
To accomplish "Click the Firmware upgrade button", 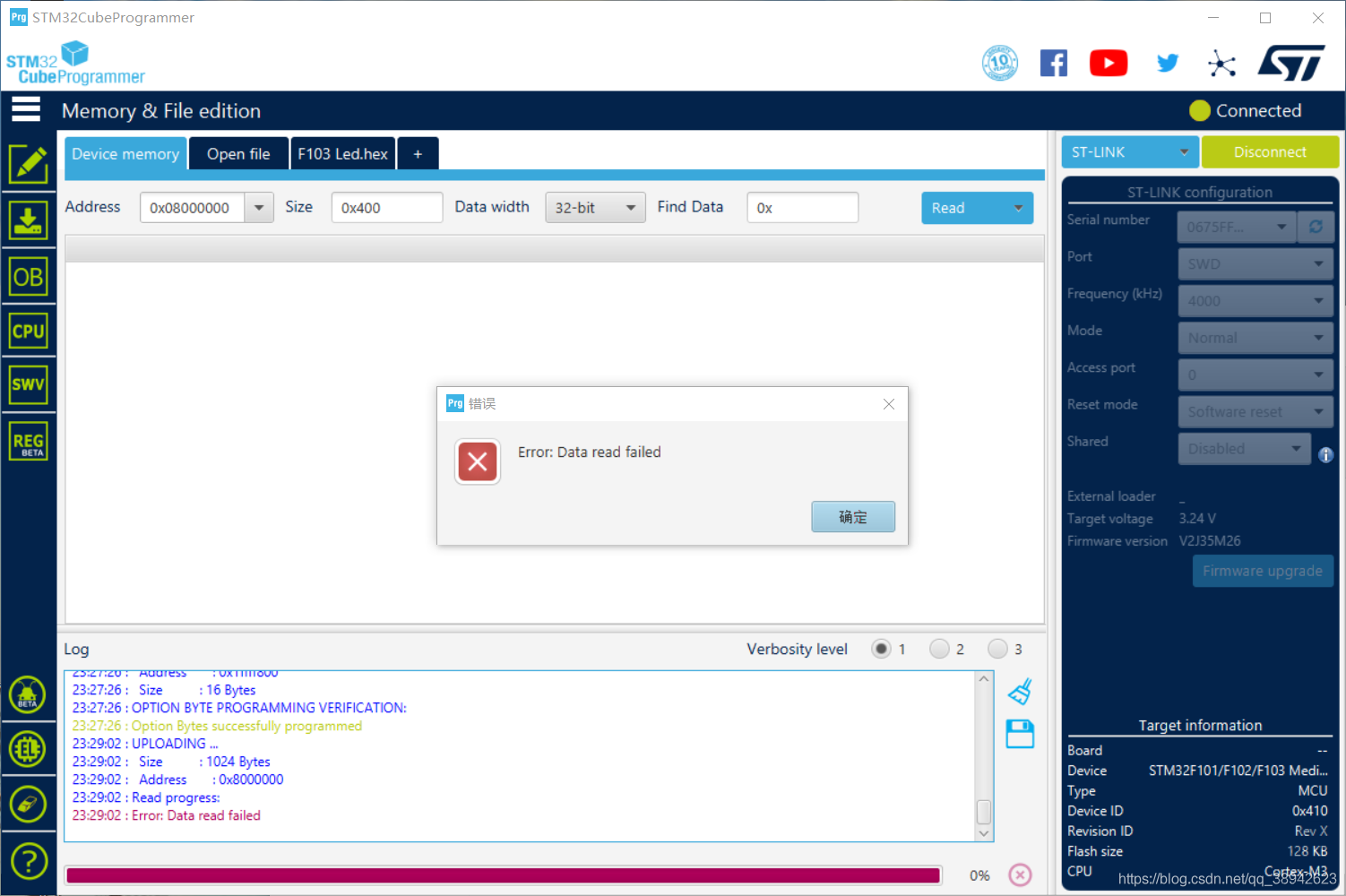I will click(x=1263, y=571).
